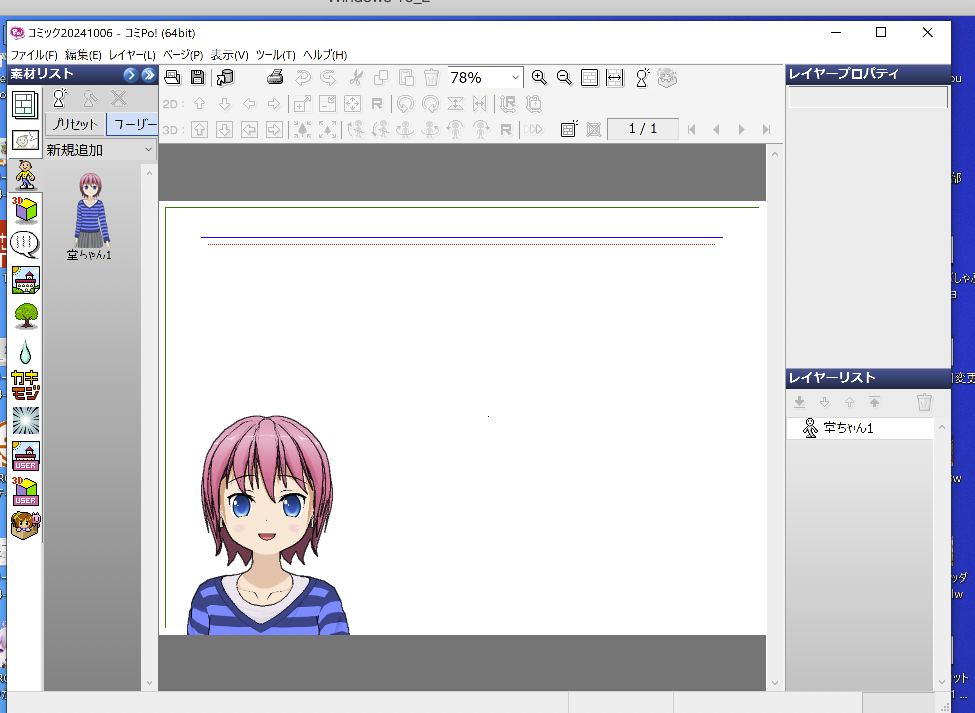Viewport: 975px width, 713px height.
Task: Select the speech balloon material category
Action: (x=25, y=244)
